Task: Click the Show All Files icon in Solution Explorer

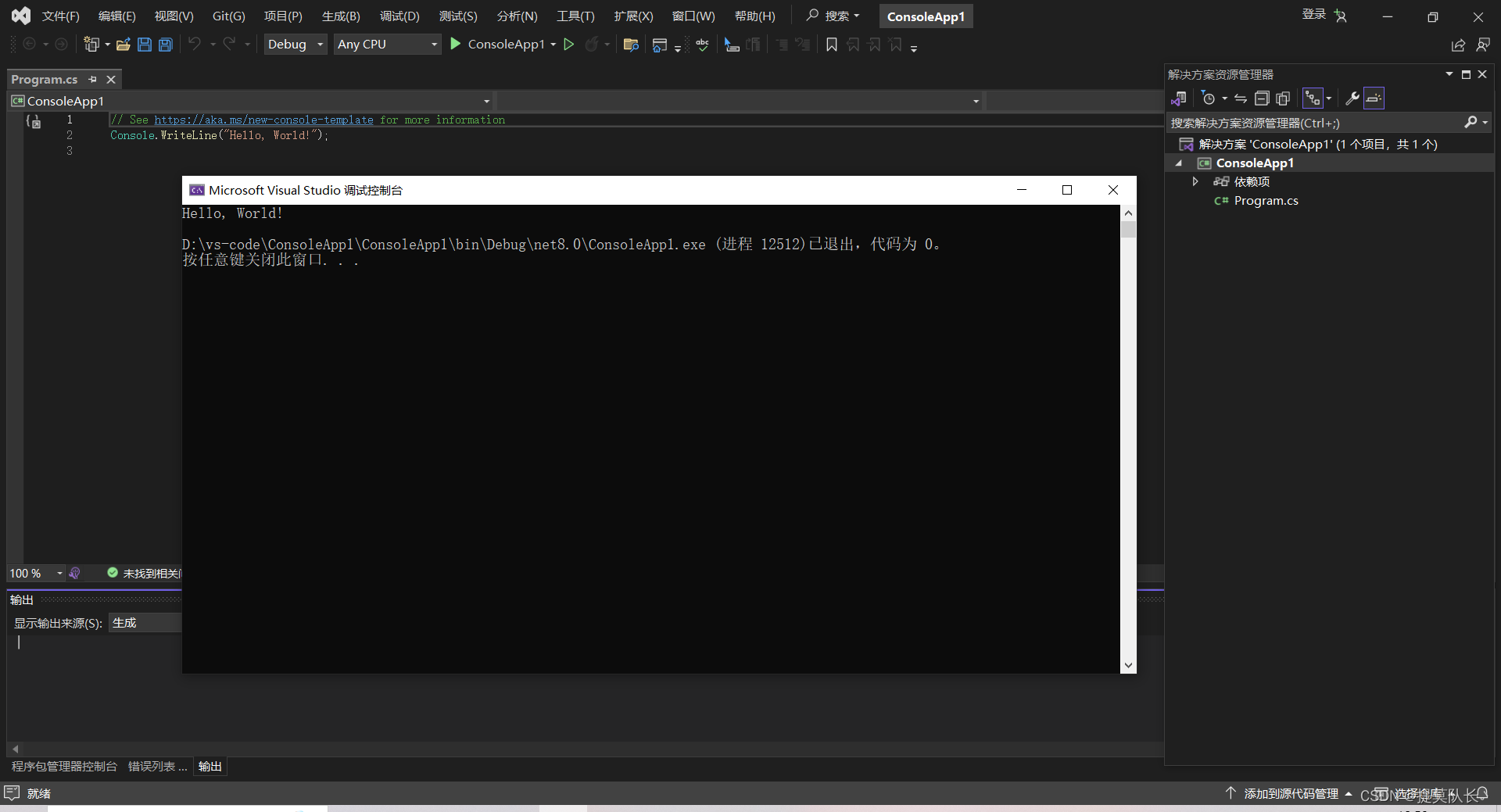Action: click(1283, 98)
